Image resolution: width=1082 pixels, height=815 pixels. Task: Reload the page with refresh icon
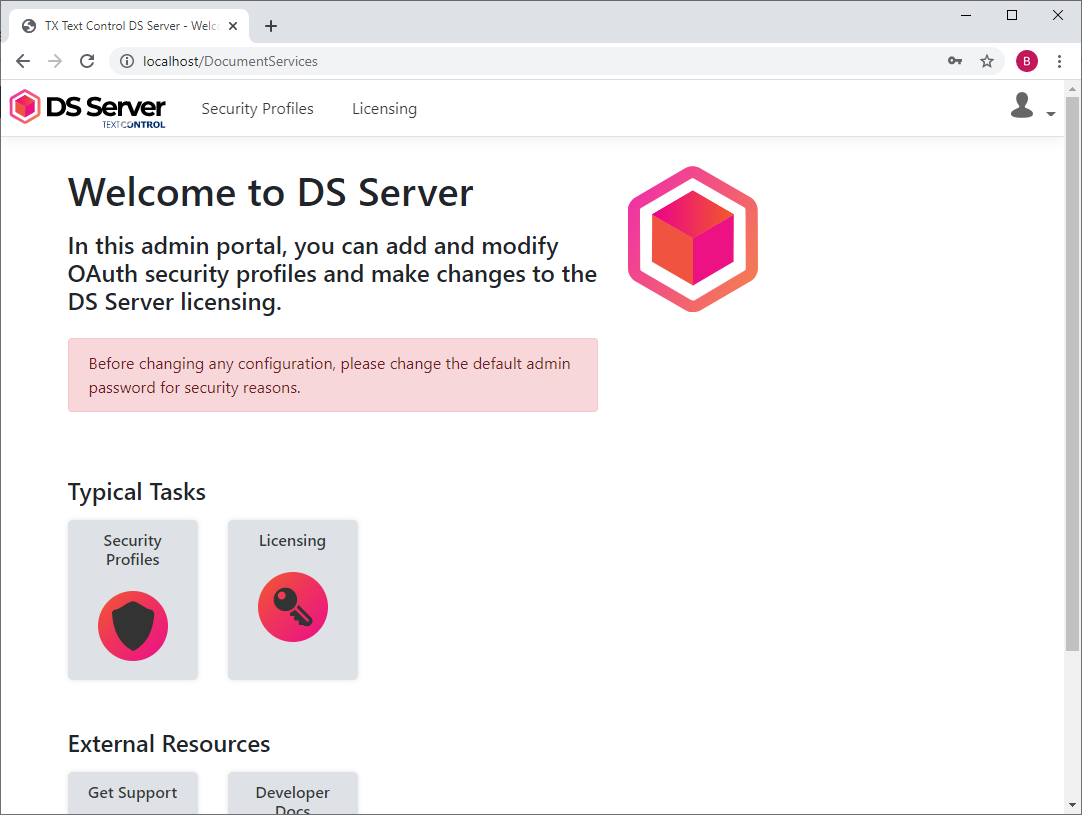tap(87, 61)
